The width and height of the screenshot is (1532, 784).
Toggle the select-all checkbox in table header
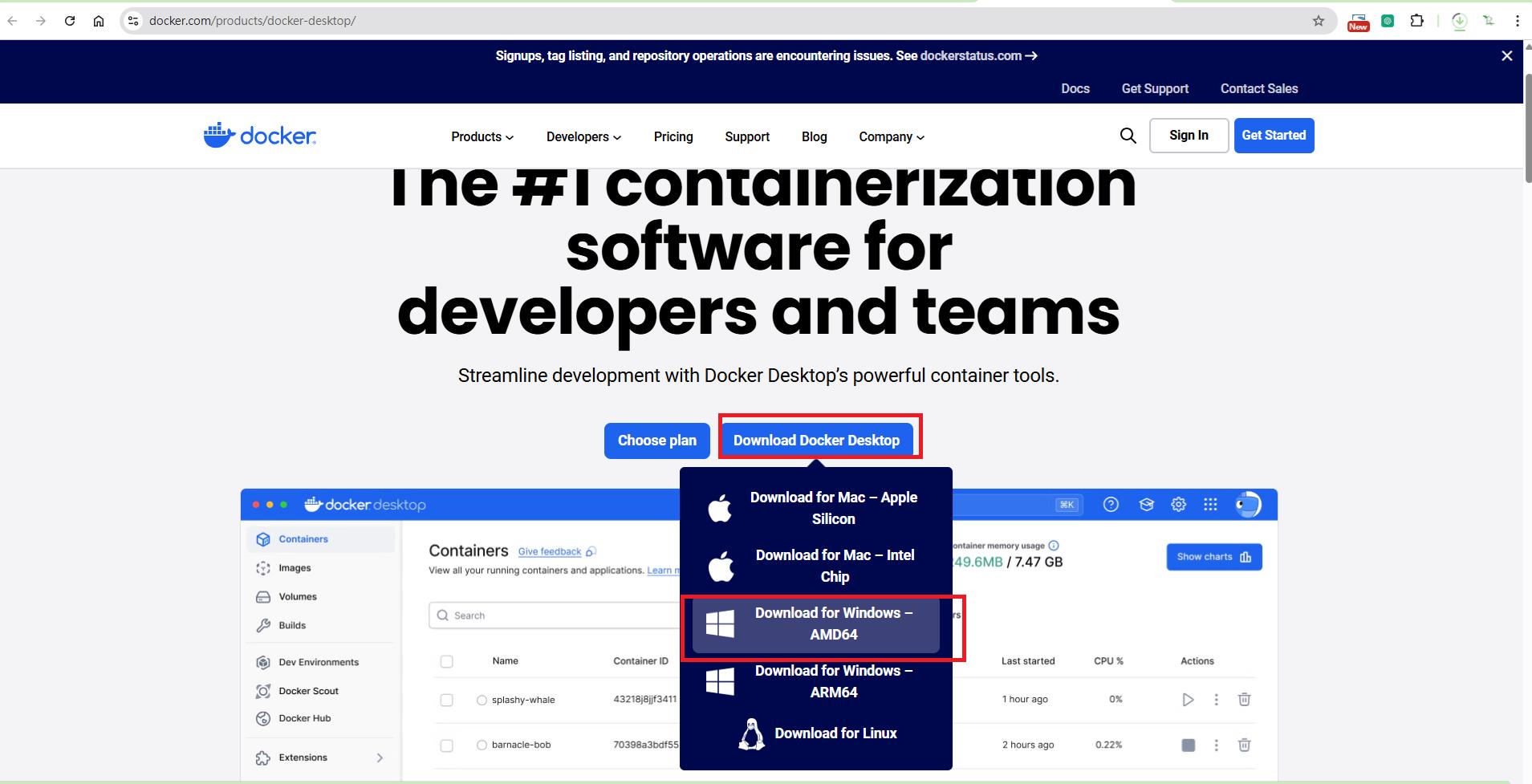pyautogui.click(x=447, y=662)
